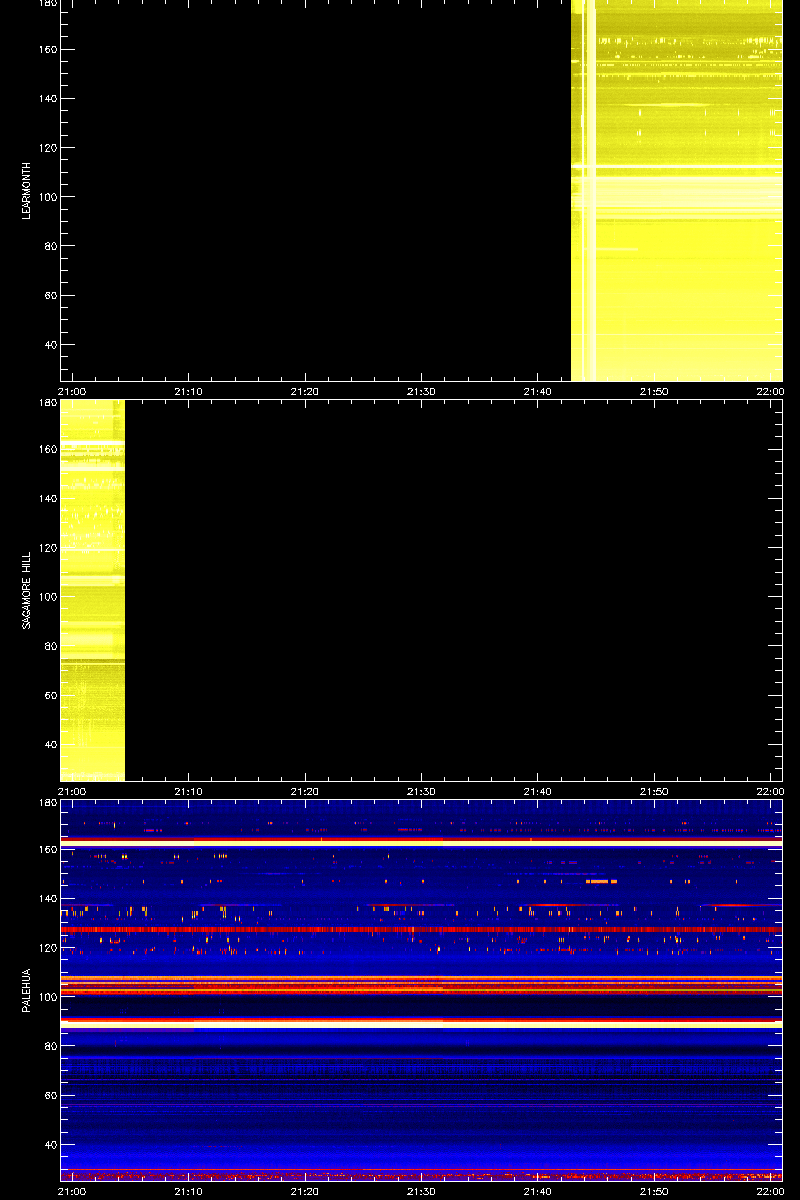Click the yellow Learmonth spectrogram data region

point(677,190)
